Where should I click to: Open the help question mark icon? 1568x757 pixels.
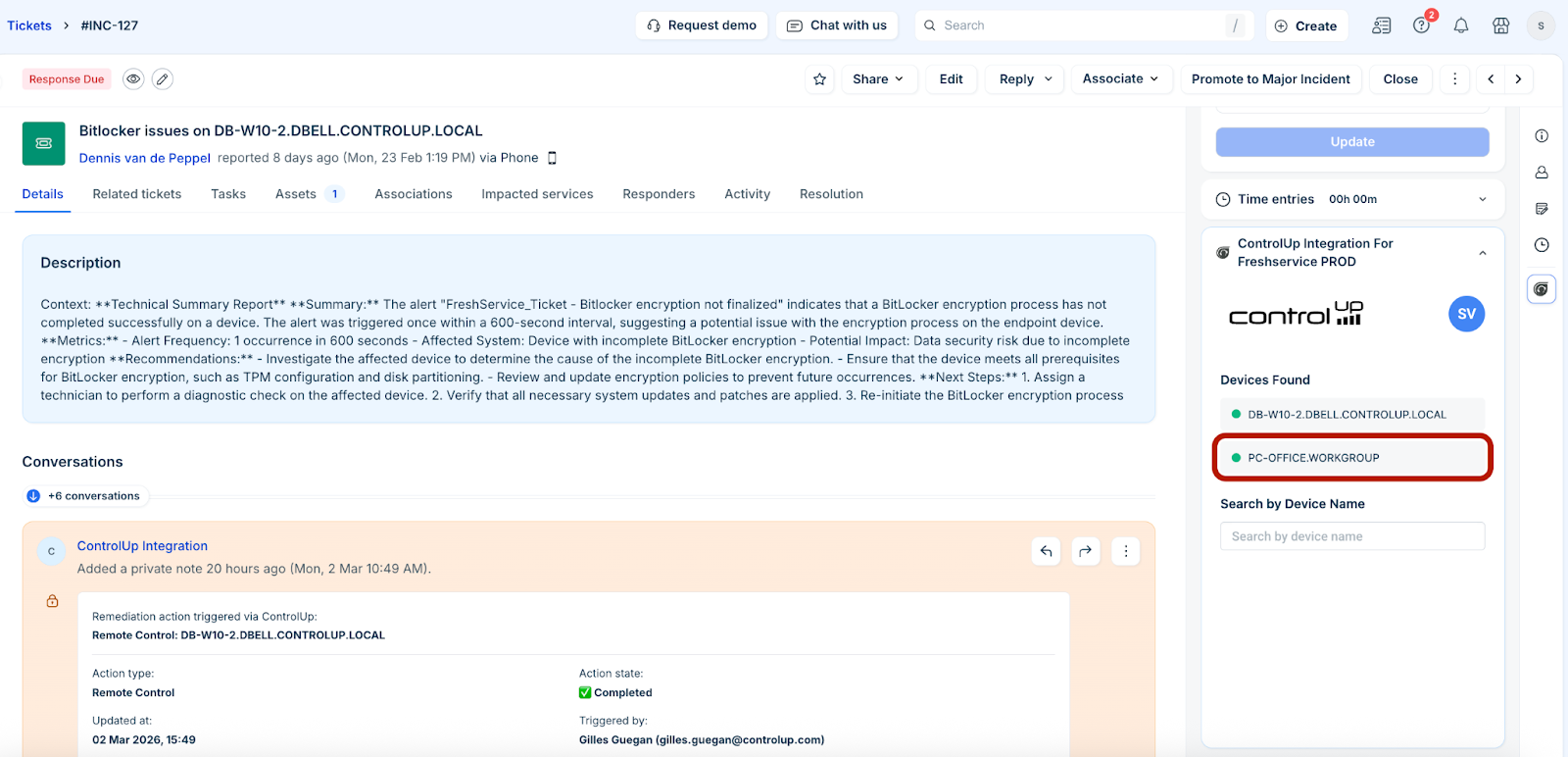click(1421, 25)
